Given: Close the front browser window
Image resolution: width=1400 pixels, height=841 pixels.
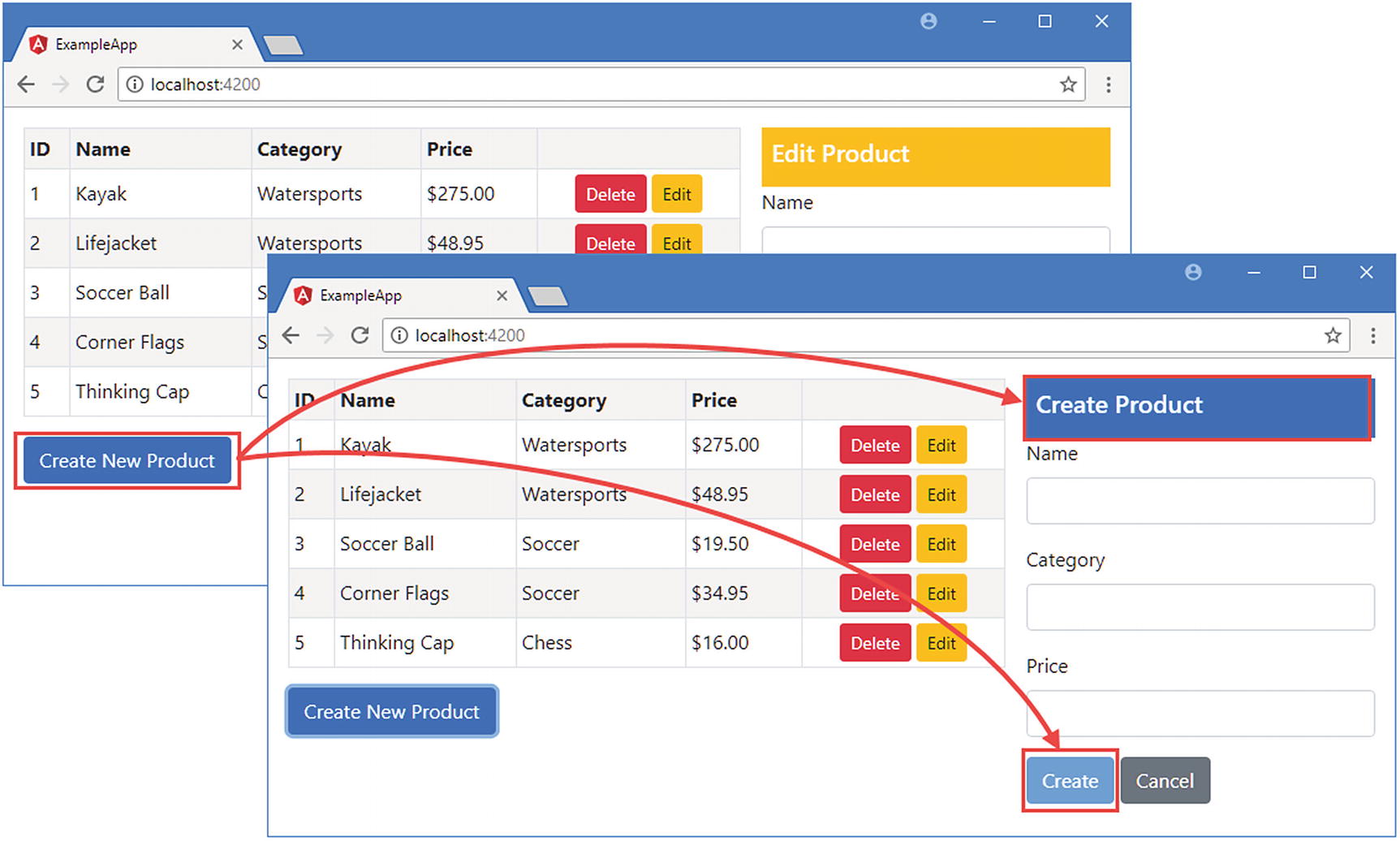Looking at the screenshot, I should pos(1366,272).
